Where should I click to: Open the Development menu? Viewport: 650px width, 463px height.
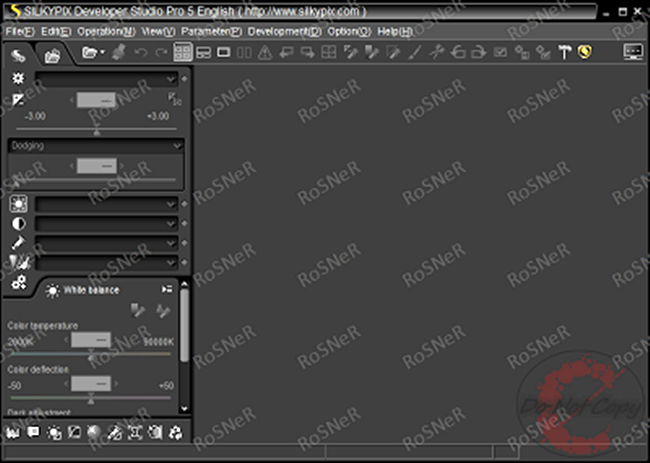[284, 31]
